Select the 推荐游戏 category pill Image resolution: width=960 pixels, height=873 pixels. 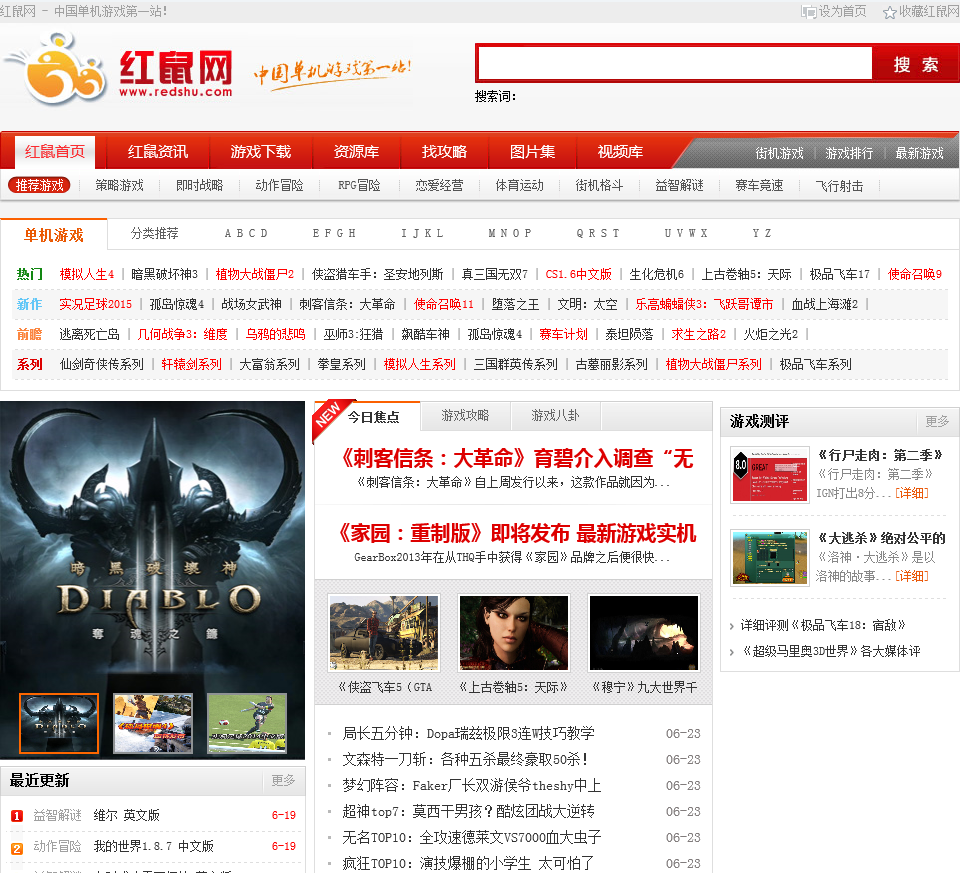[x=40, y=185]
